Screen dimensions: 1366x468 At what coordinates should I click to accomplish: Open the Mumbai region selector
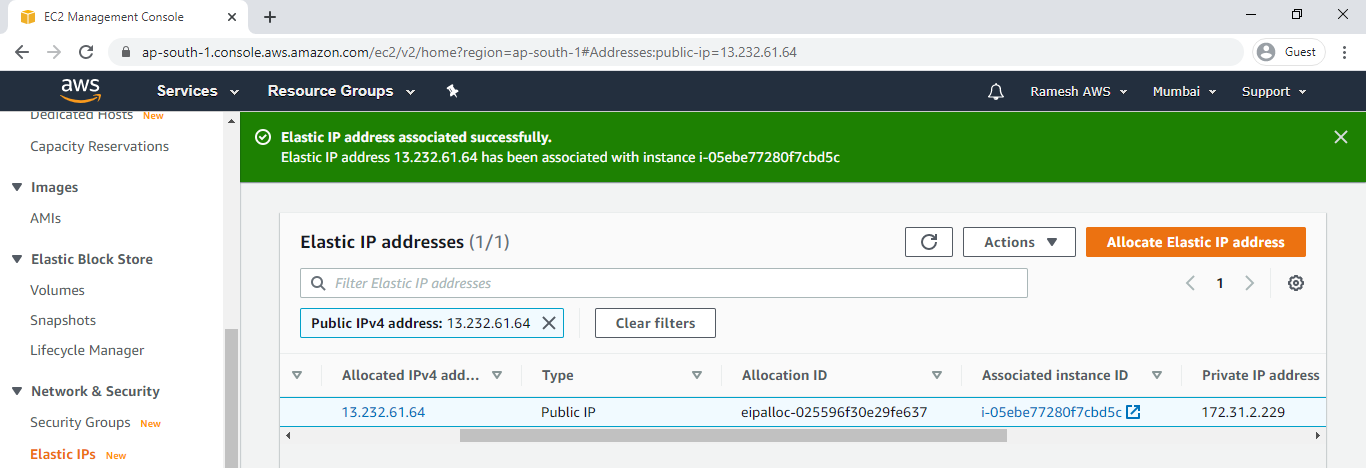pos(1184,91)
